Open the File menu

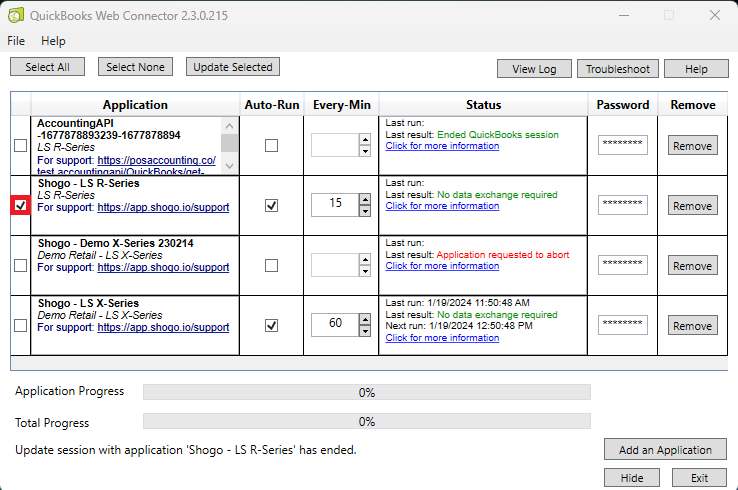click(x=16, y=41)
